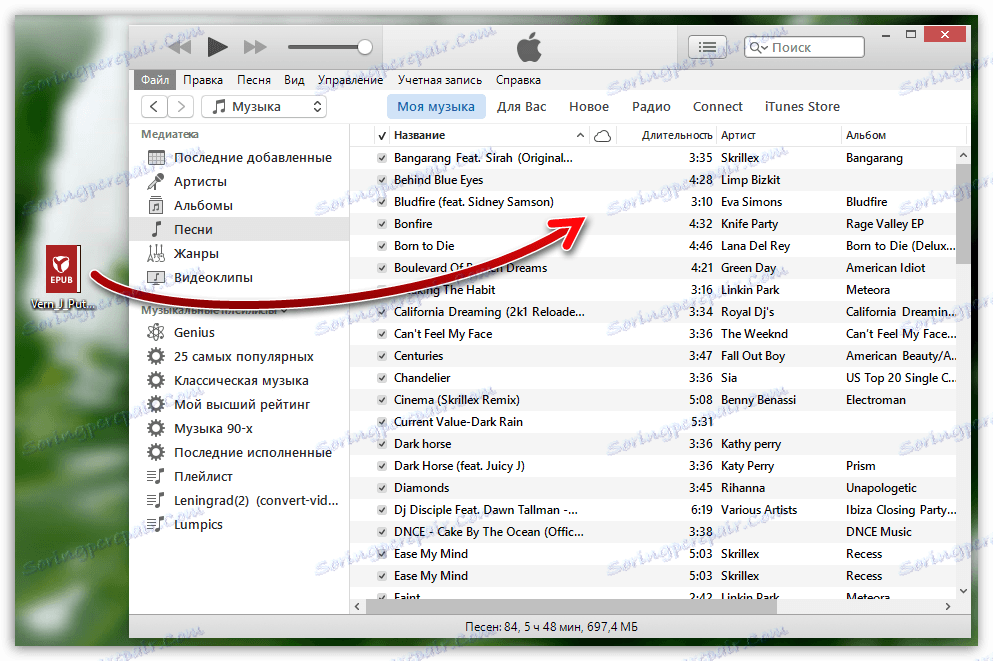Switch to the Радио tab
Screen dimensions: 993x661
tap(651, 106)
